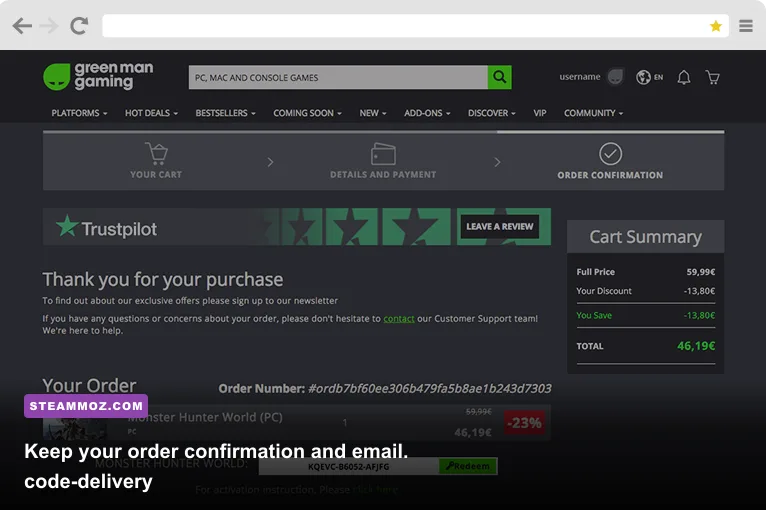The image size is (766, 510).
Task: Open the shopping cart icon in header
Action: coord(713,77)
